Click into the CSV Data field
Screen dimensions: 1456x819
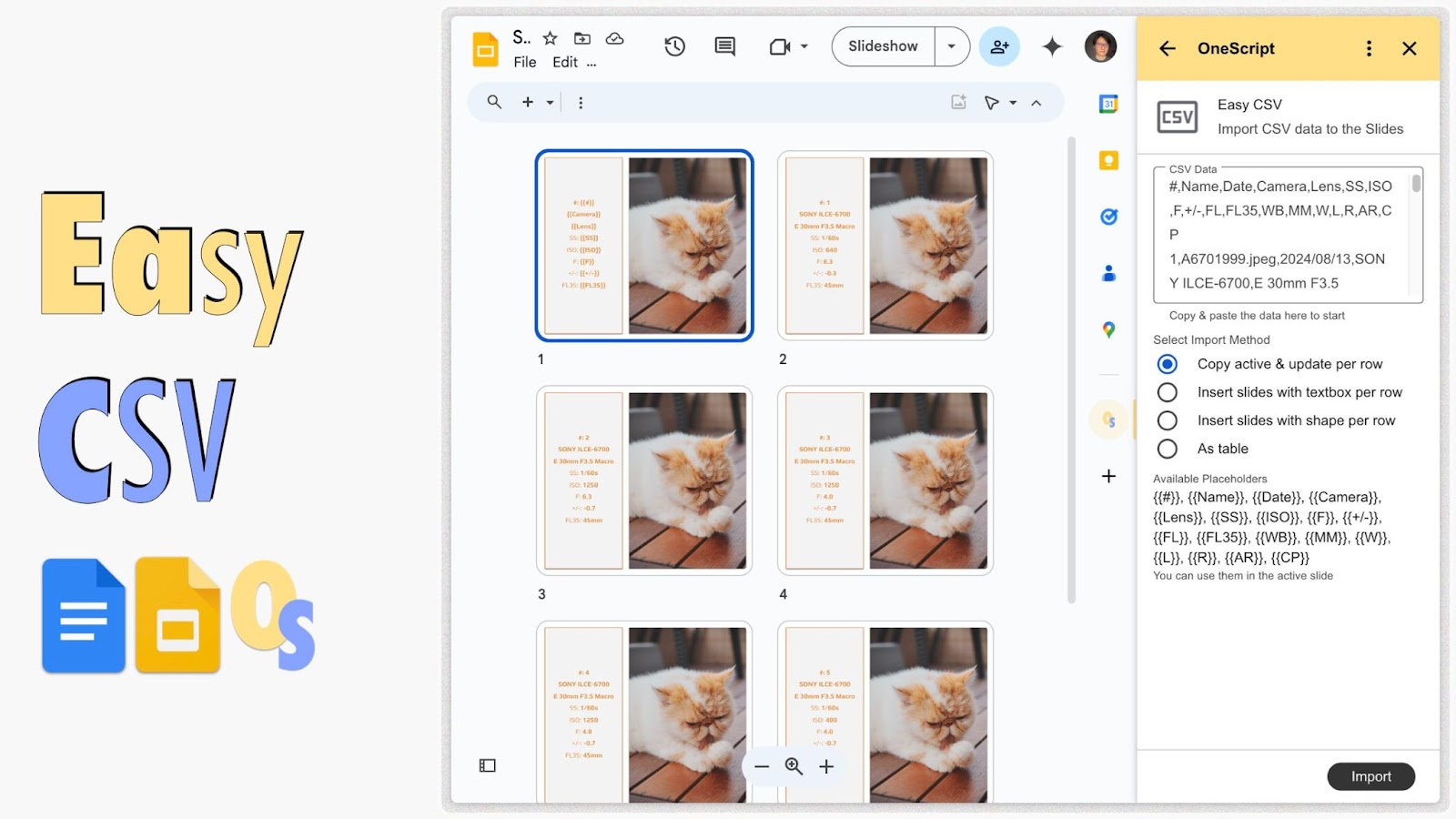(1288, 235)
